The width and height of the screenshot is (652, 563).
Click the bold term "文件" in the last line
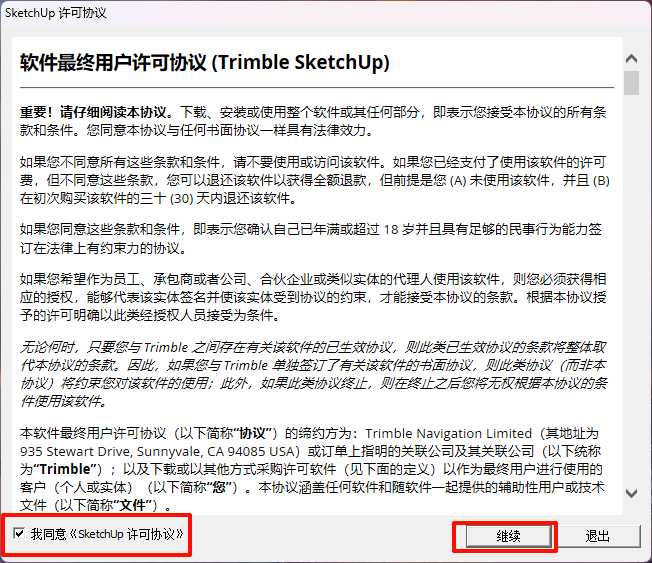click(x=132, y=505)
